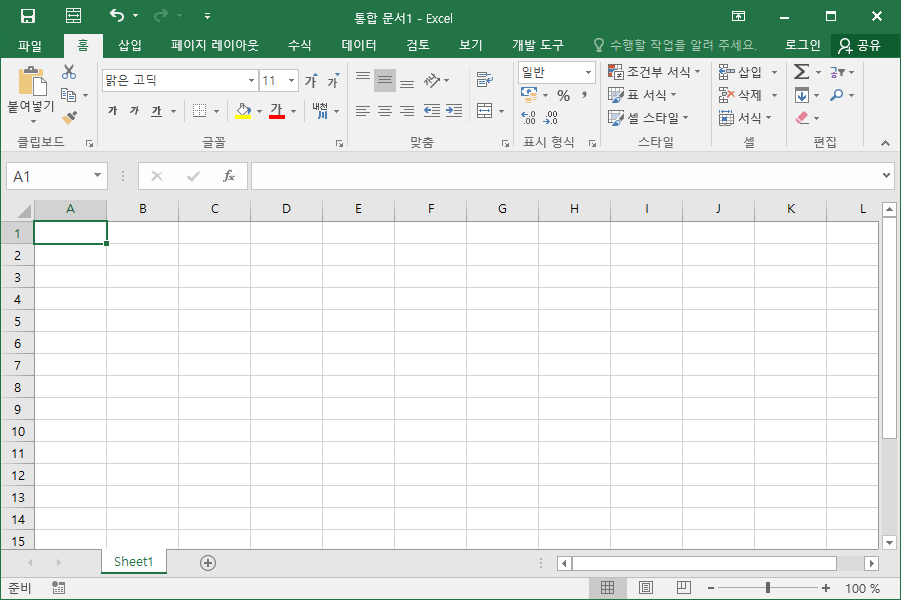901x600 pixels.
Task: Click the Sort and Filter icon
Action: [837, 72]
